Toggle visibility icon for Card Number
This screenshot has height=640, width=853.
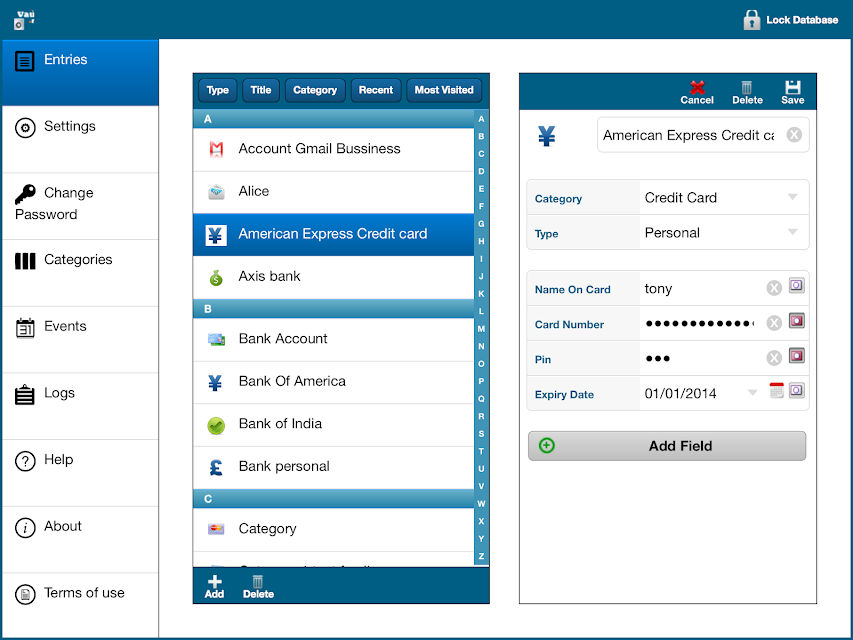796,321
